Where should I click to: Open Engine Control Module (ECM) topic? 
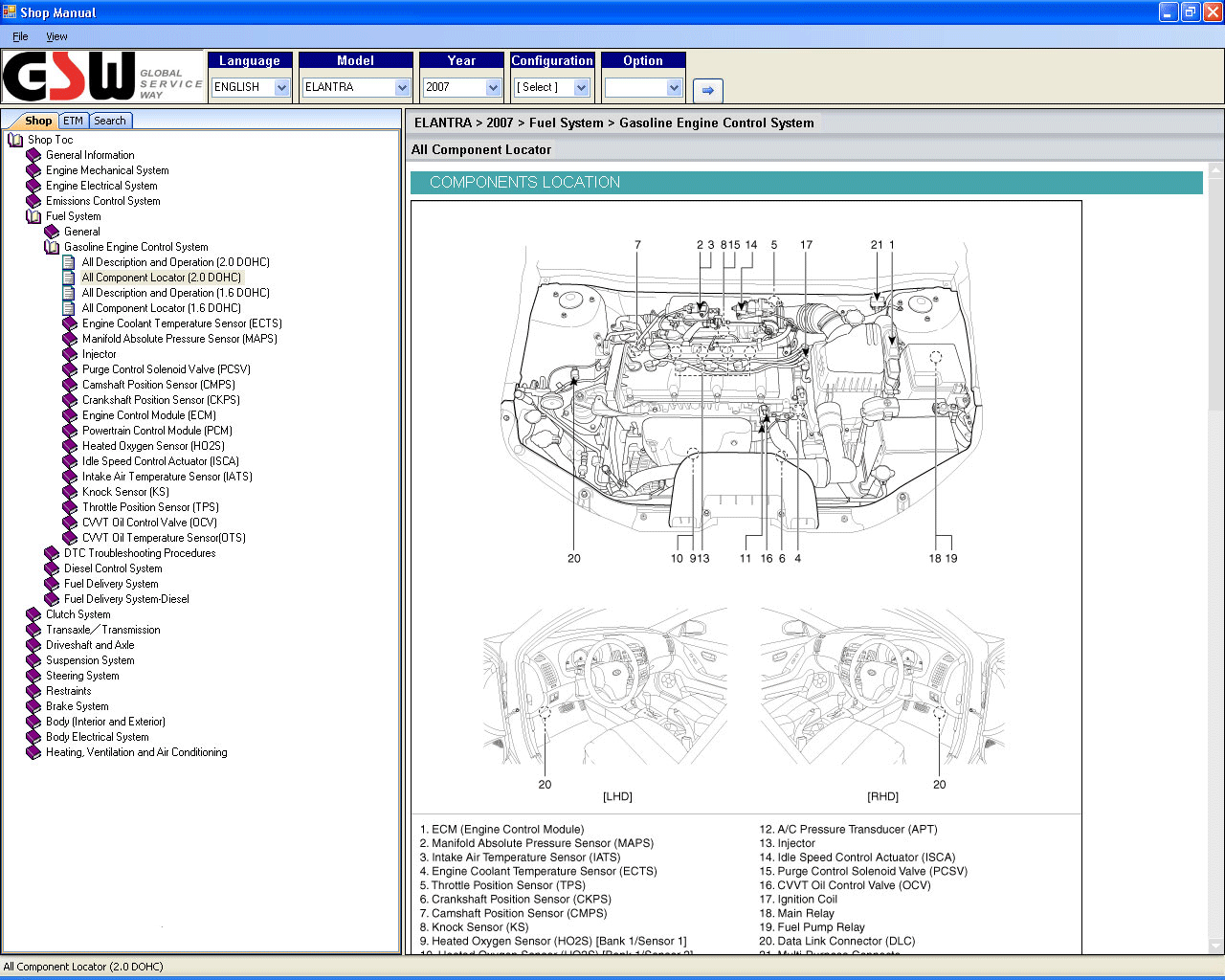coord(149,415)
